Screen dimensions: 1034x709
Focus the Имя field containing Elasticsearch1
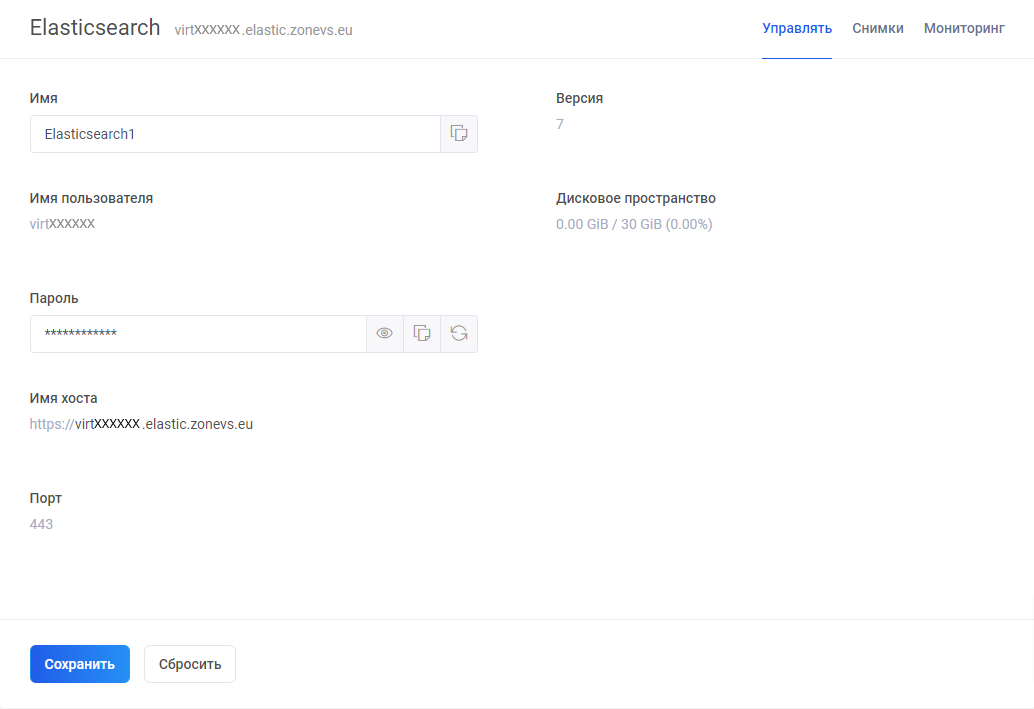(235, 134)
